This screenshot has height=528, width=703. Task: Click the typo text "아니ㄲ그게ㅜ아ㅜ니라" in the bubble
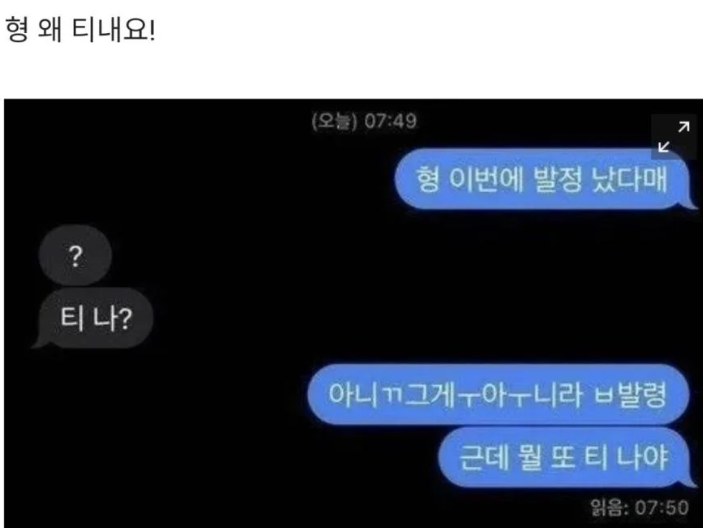(x=456, y=395)
